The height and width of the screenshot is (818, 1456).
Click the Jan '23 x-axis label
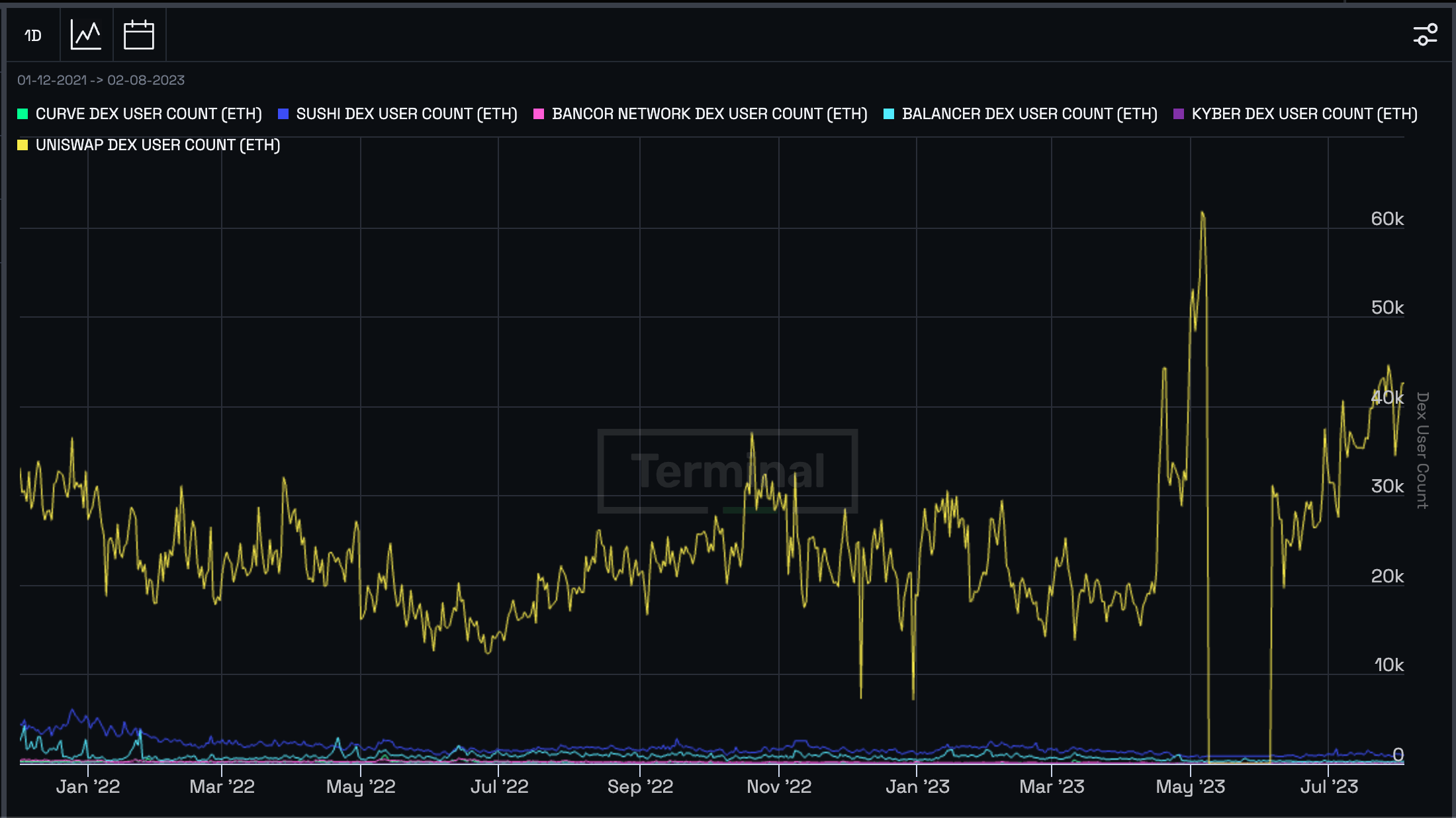(917, 787)
